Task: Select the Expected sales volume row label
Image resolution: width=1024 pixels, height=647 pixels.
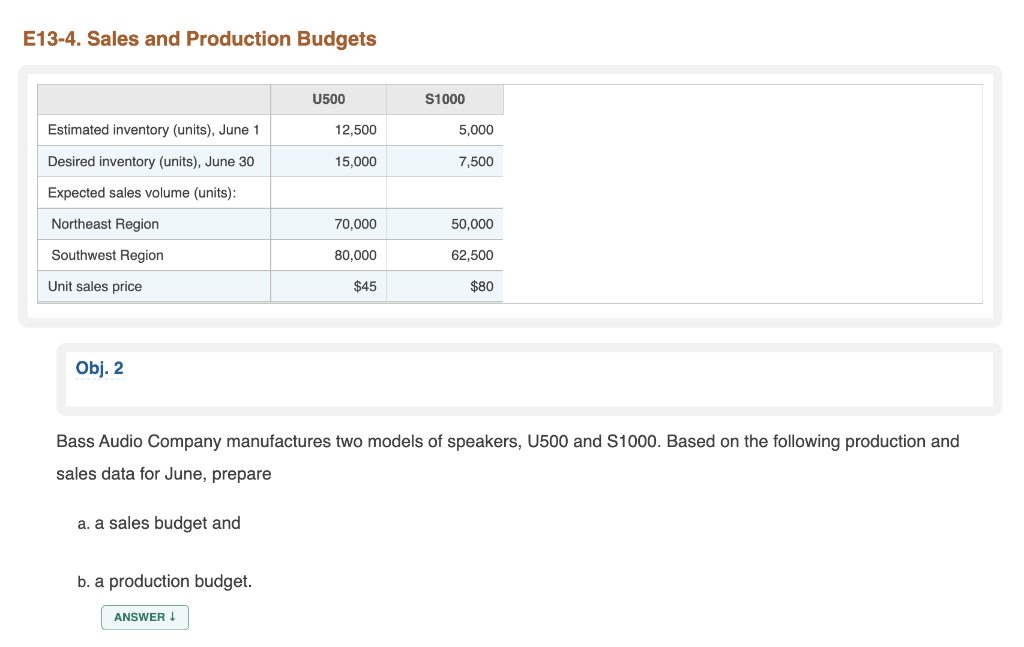Action: click(x=142, y=192)
